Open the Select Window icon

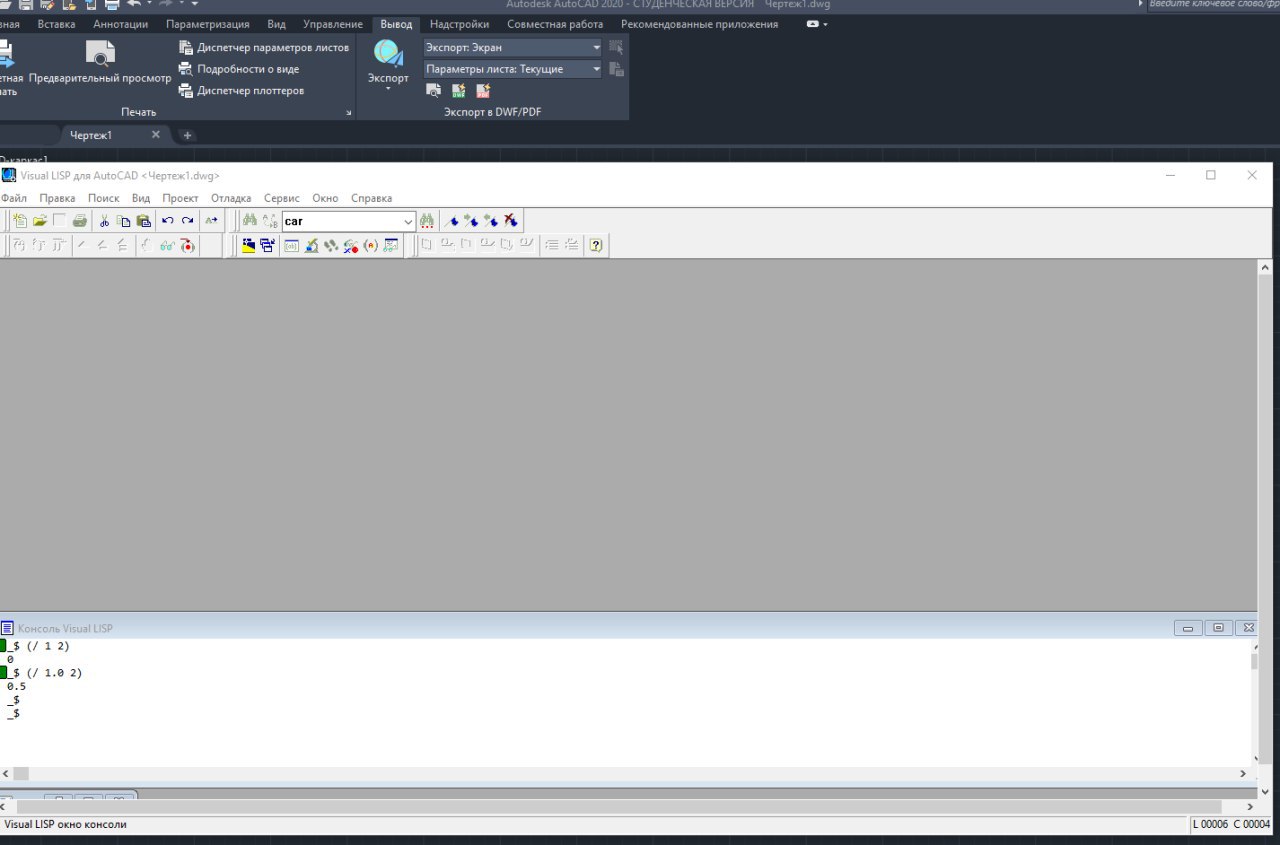pyautogui.click(x=267, y=245)
